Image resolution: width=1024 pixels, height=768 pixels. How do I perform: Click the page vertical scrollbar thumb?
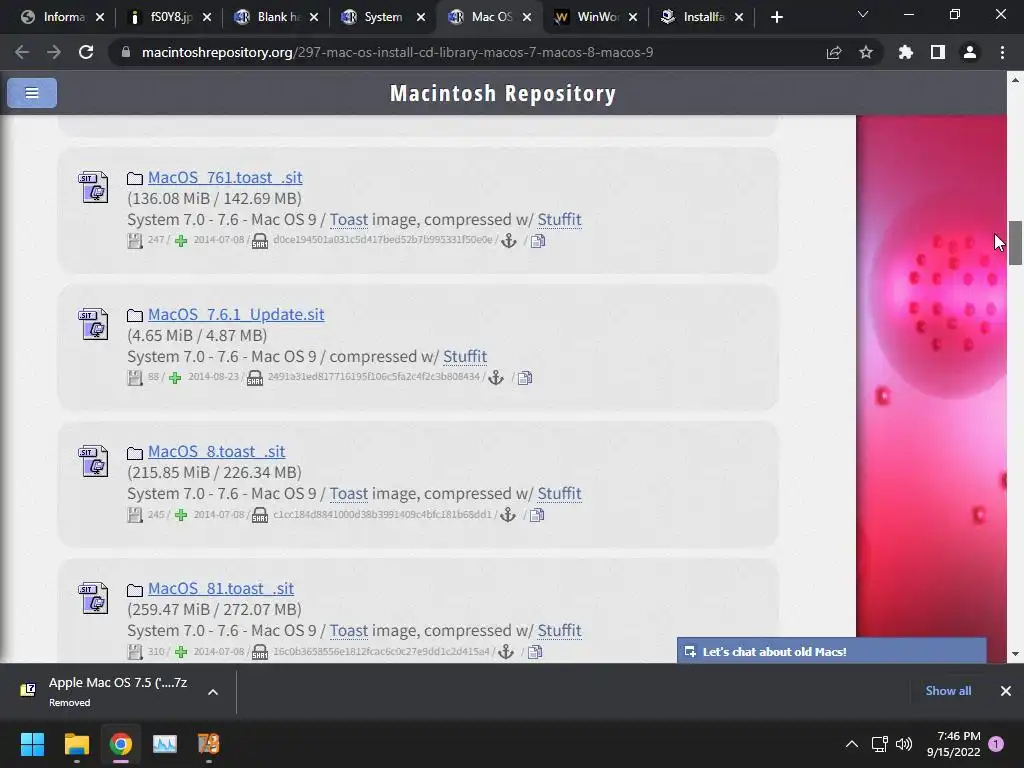(x=1015, y=242)
